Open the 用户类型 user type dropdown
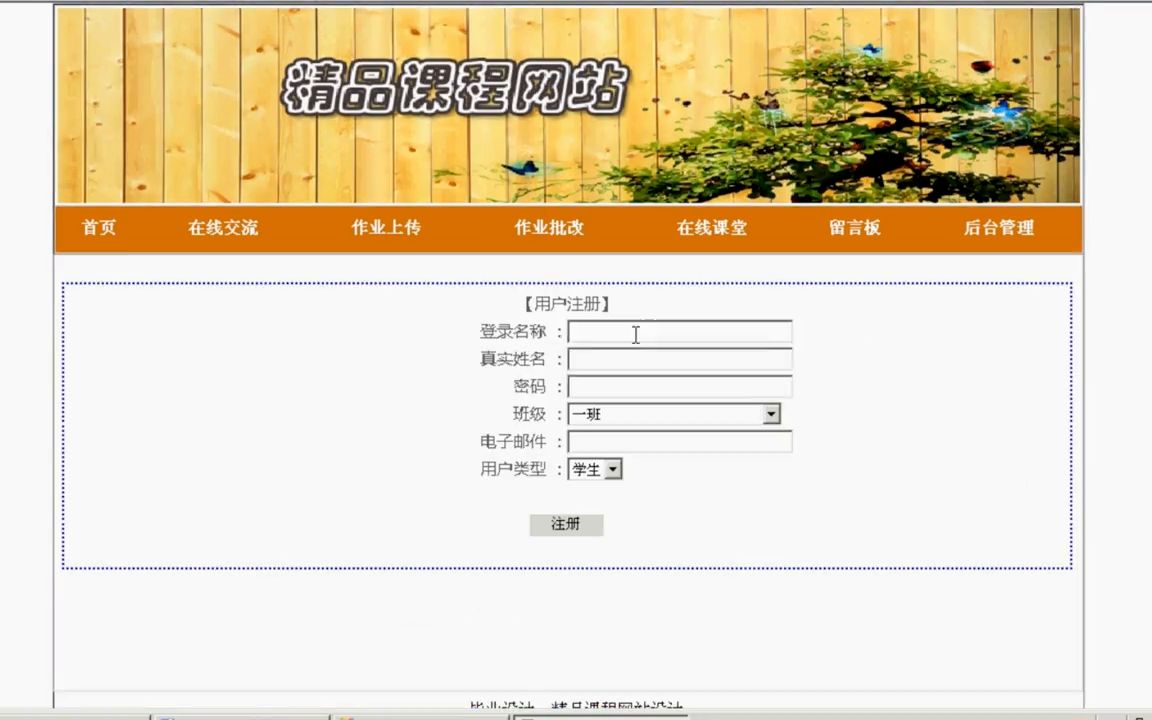The width and height of the screenshot is (1152, 720). pyautogui.click(x=611, y=469)
